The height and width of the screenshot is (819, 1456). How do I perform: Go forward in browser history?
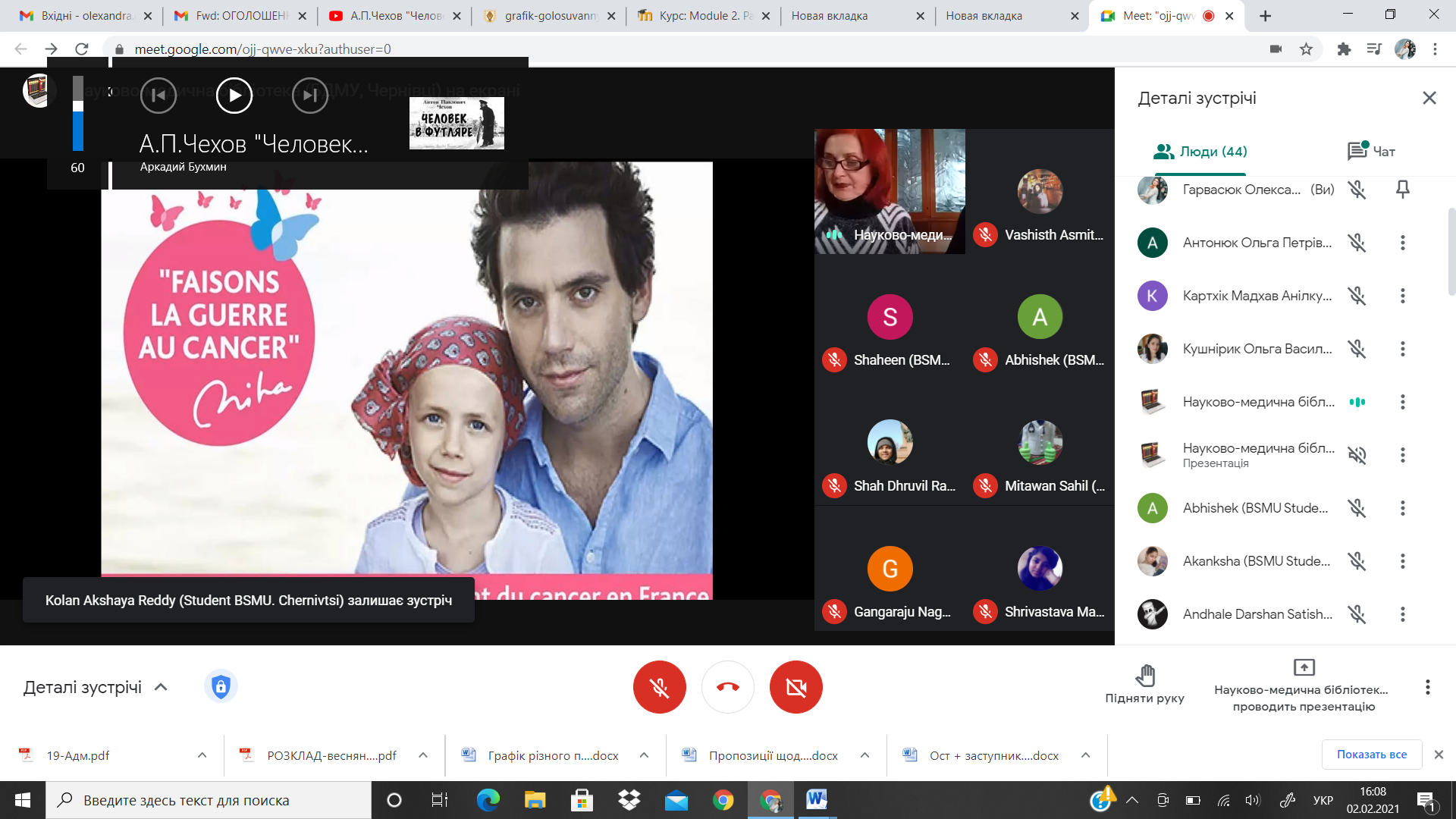(51, 49)
